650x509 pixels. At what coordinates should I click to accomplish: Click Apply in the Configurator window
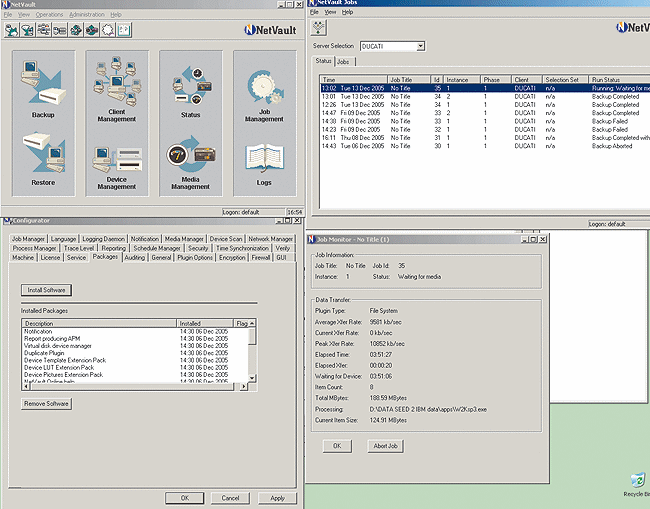click(277, 498)
